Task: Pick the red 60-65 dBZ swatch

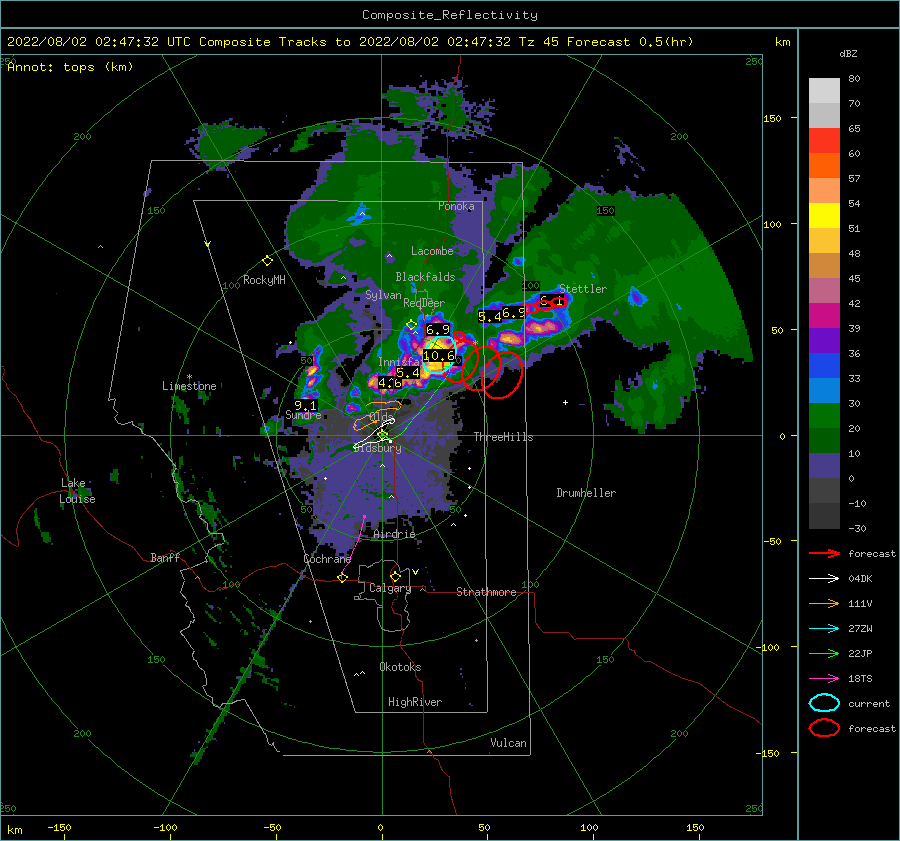Action: [x=824, y=141]
